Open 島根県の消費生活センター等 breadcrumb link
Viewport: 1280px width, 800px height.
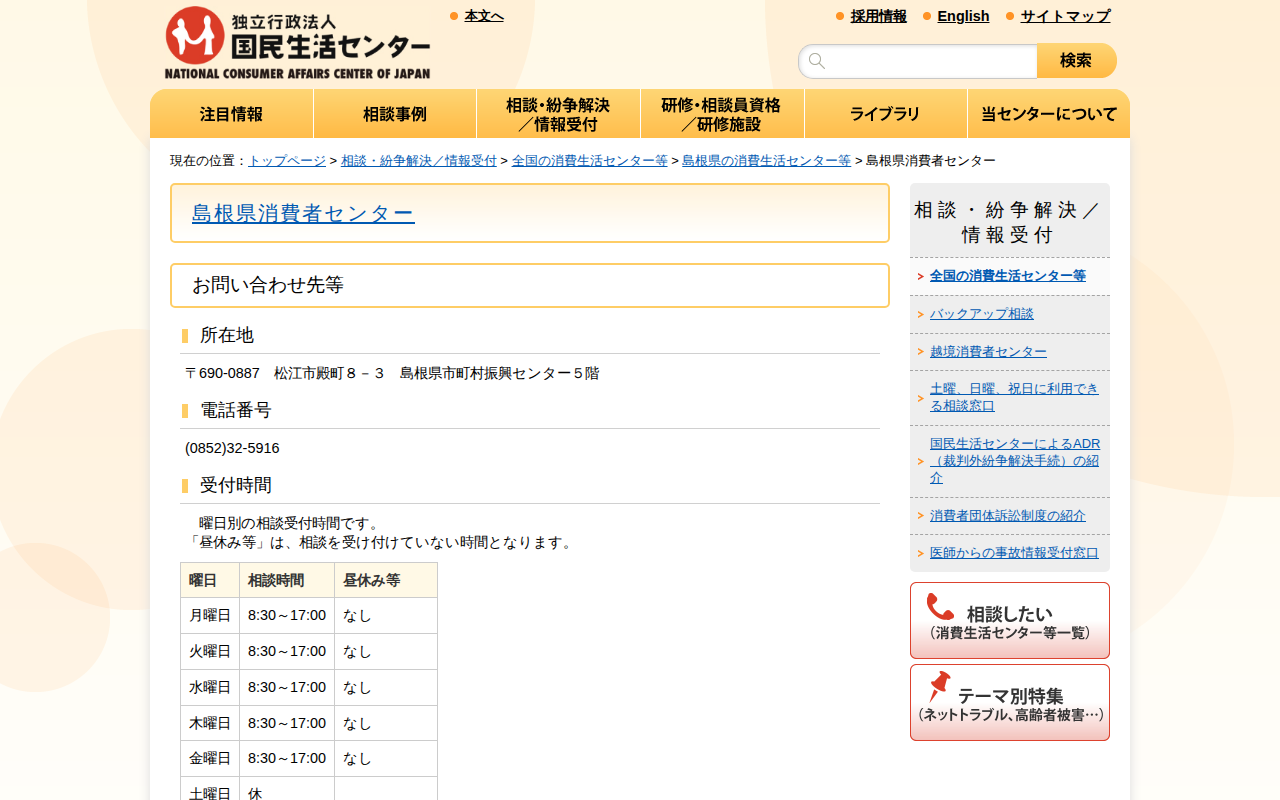766,161
